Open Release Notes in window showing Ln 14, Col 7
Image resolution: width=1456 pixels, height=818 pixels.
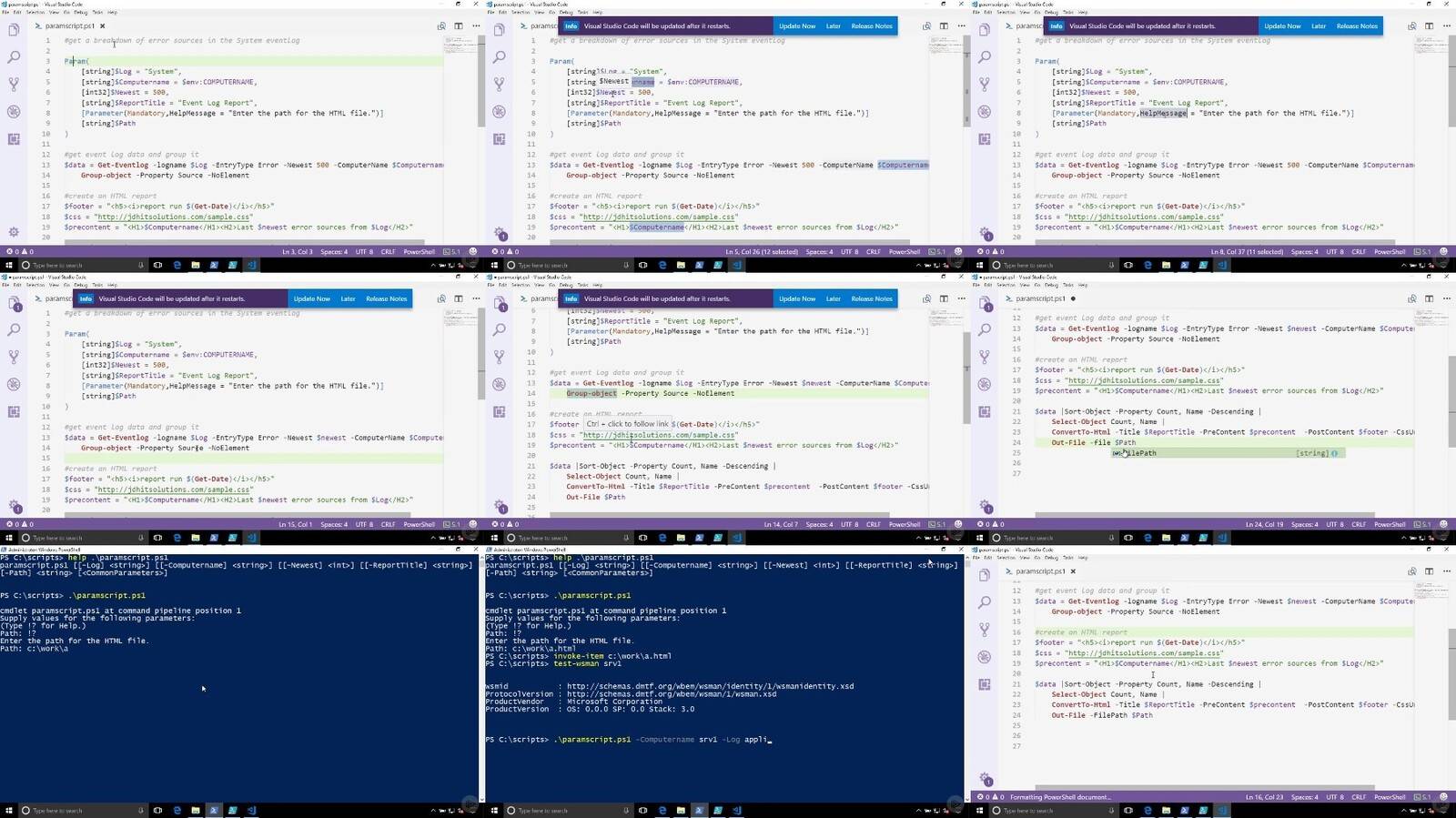click(871, 298)
